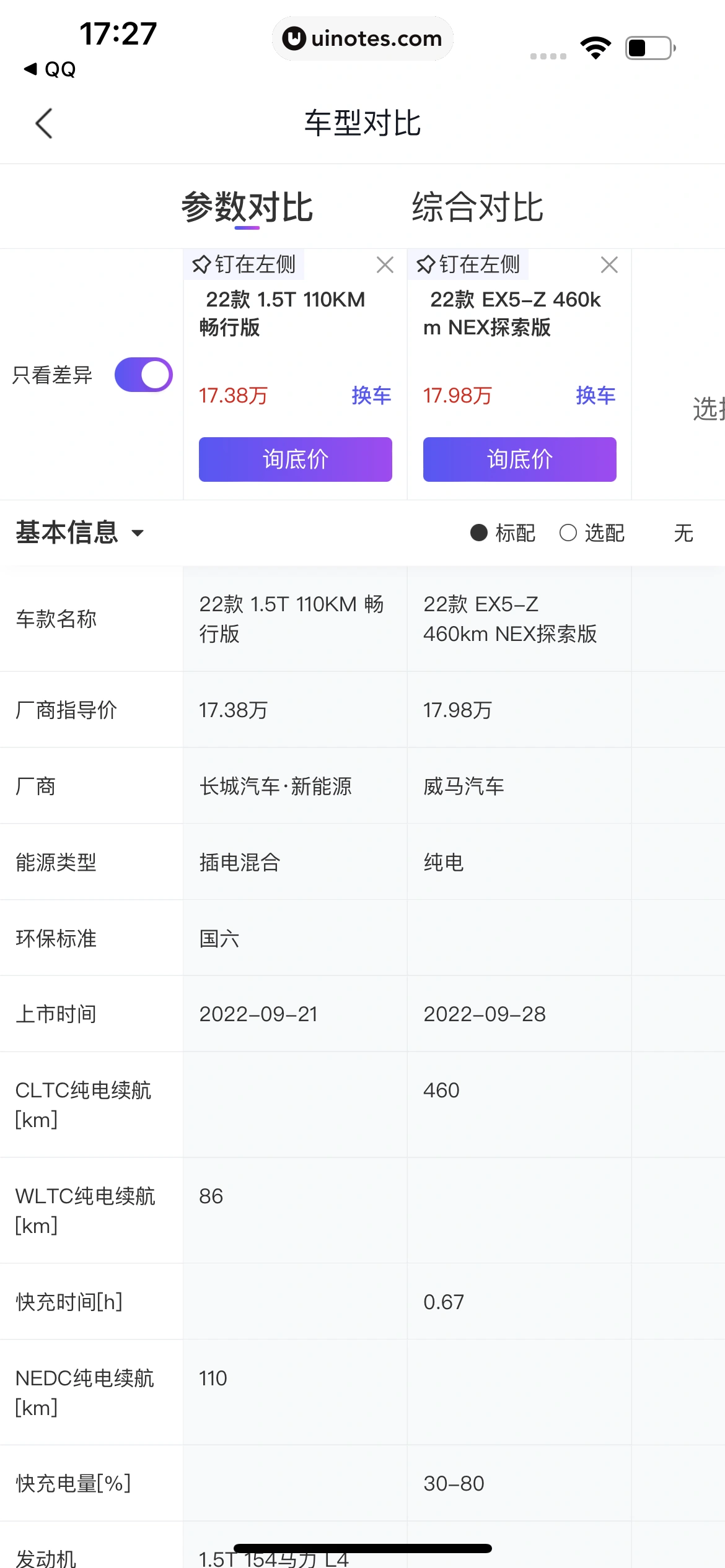Viewport: 725px width, 1568px height.
Task: Tap the 环保标准 row label
Action: (x=56, y=938)
